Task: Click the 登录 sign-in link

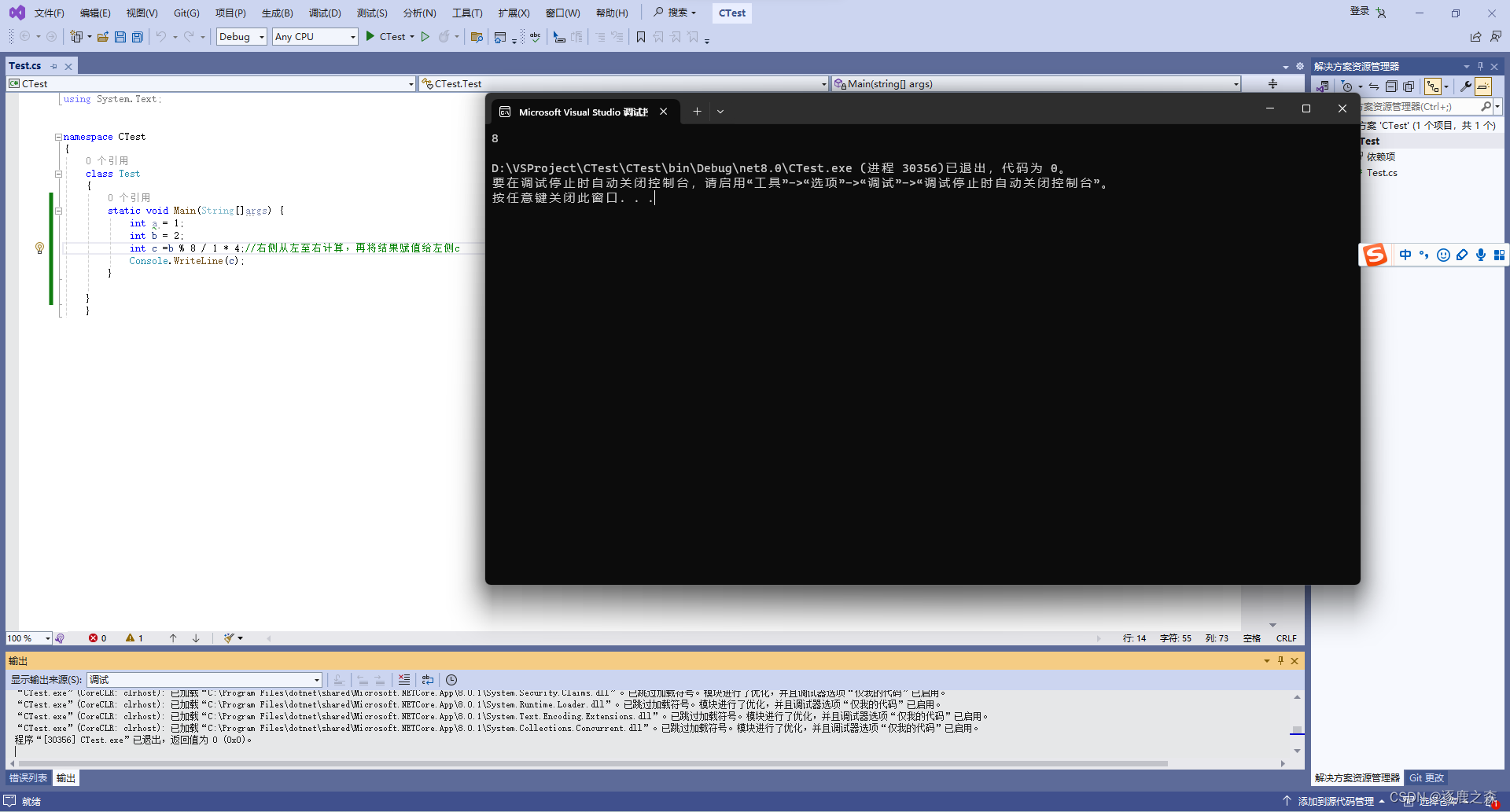Action: (x=1359, y=11)
